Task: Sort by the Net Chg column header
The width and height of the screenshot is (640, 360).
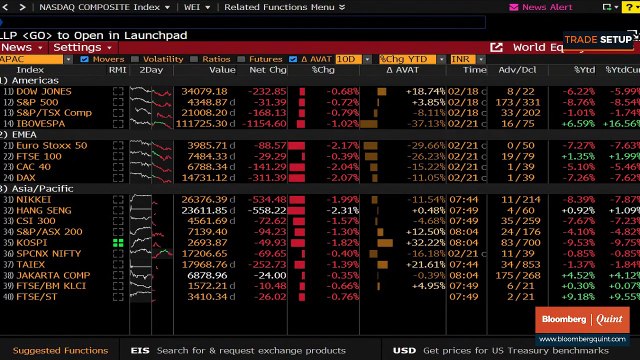Action: point(268,70)
